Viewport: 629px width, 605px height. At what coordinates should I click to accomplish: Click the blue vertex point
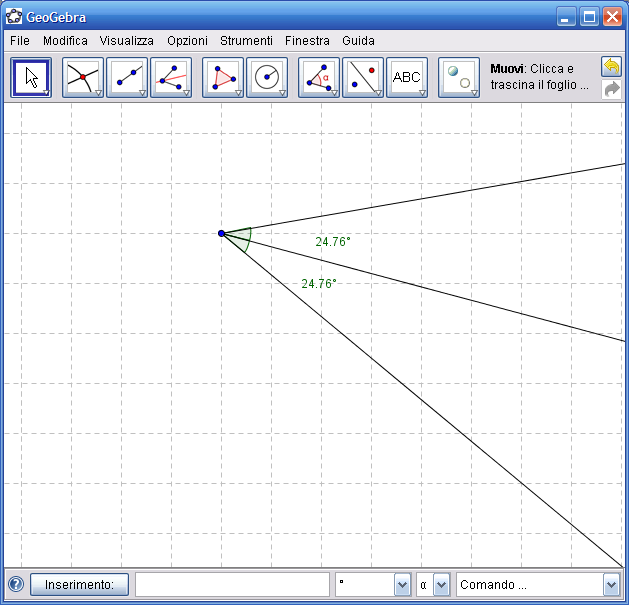[221, 233]
